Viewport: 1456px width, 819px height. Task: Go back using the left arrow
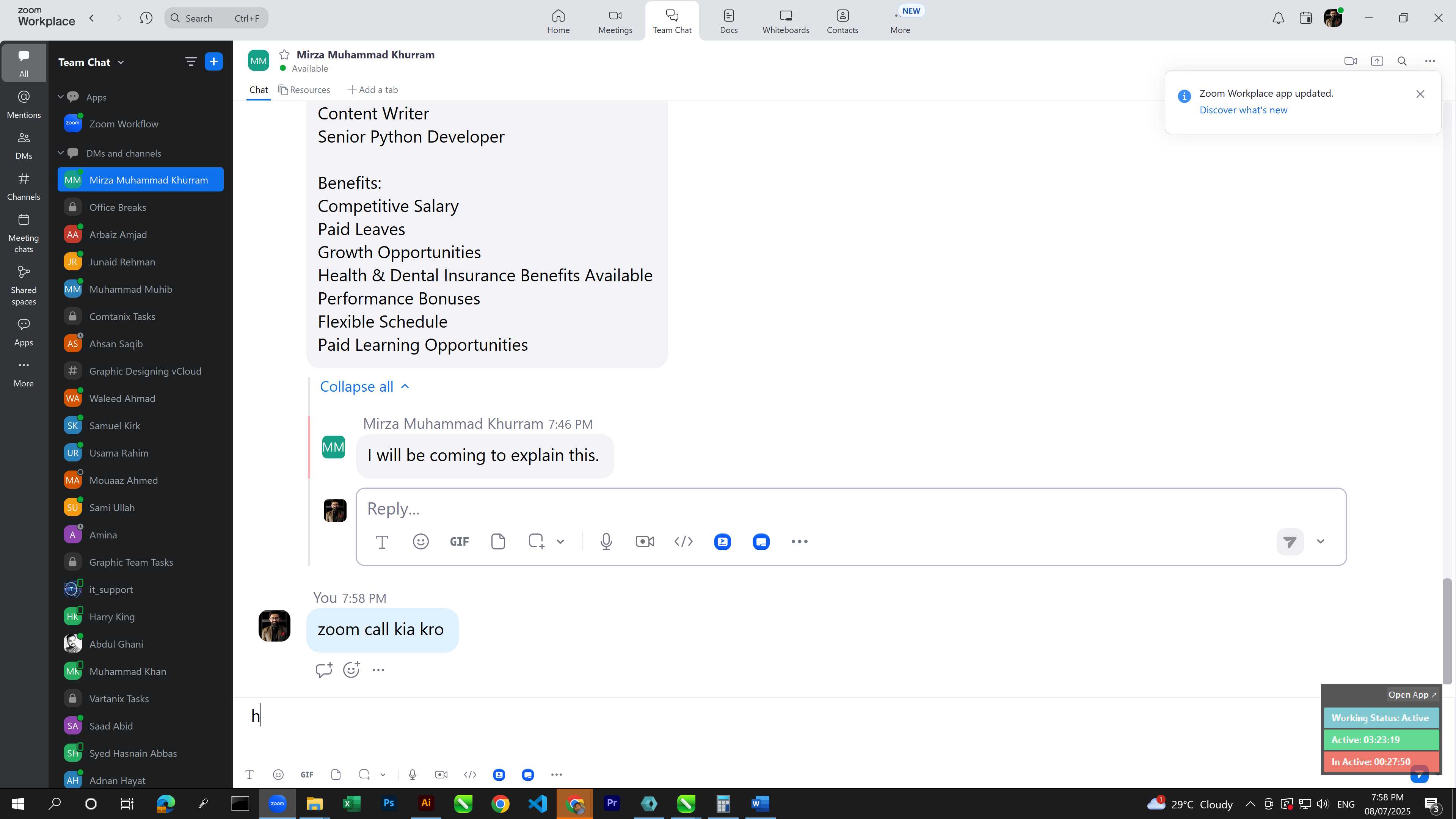pos(91,18)
